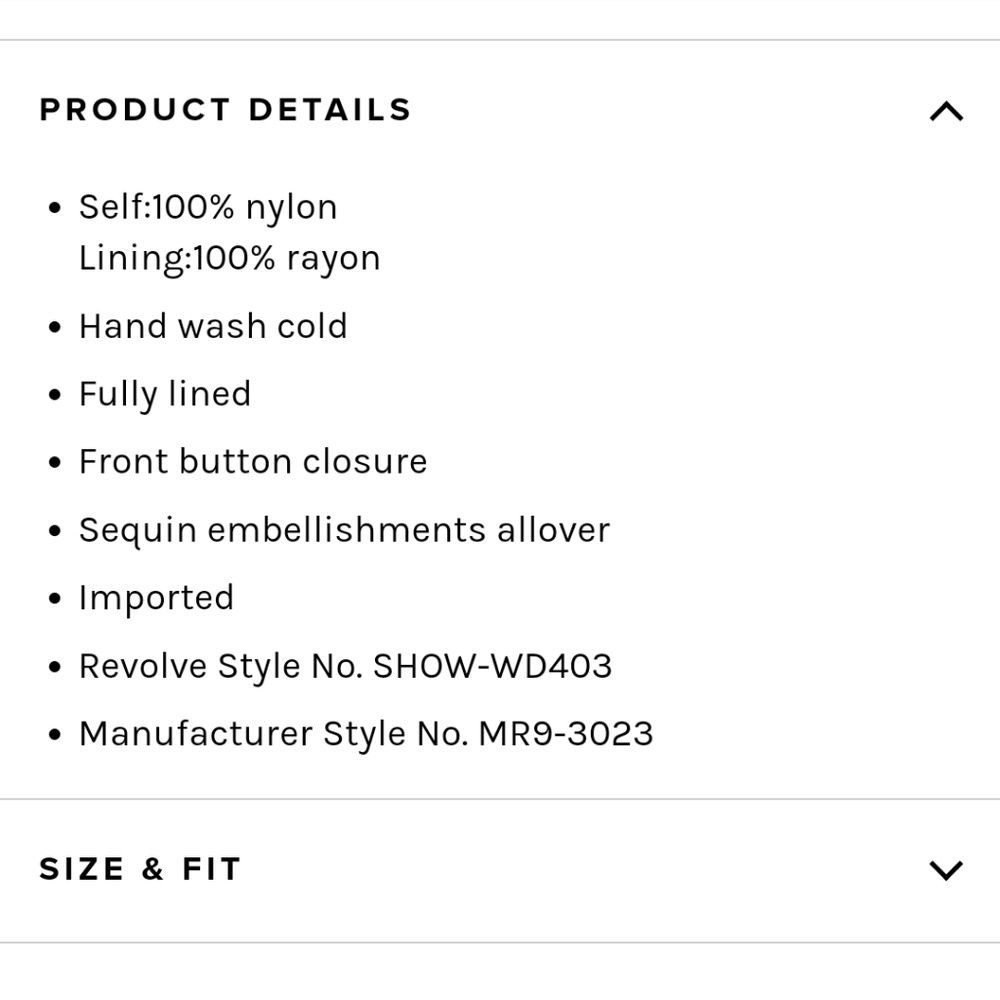Click the bullet before "Front button closure"
Screen dimensions: 1000x1000
coord(55,464)
